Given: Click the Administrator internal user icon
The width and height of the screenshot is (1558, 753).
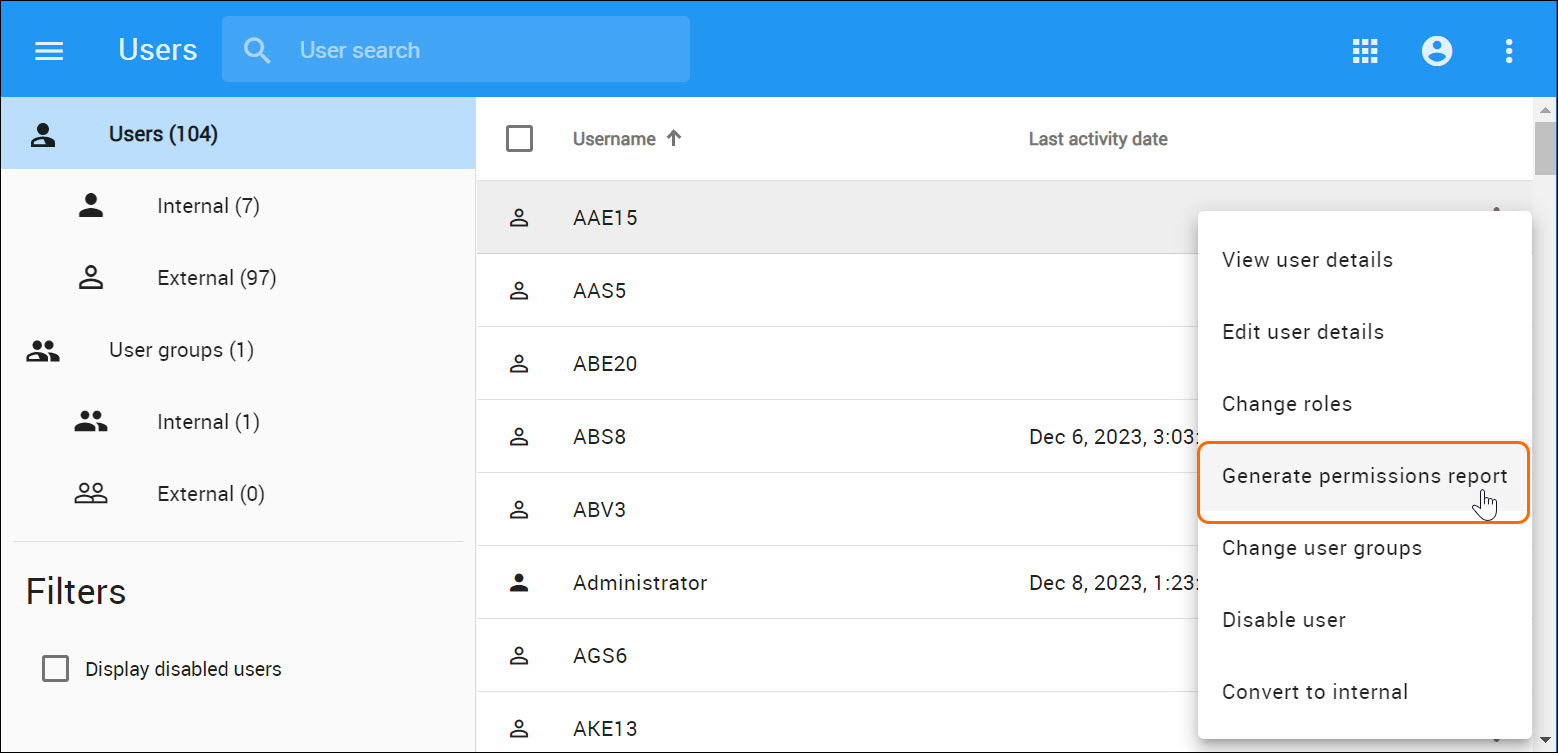Looking at the screenshot, I should (519, 583).
